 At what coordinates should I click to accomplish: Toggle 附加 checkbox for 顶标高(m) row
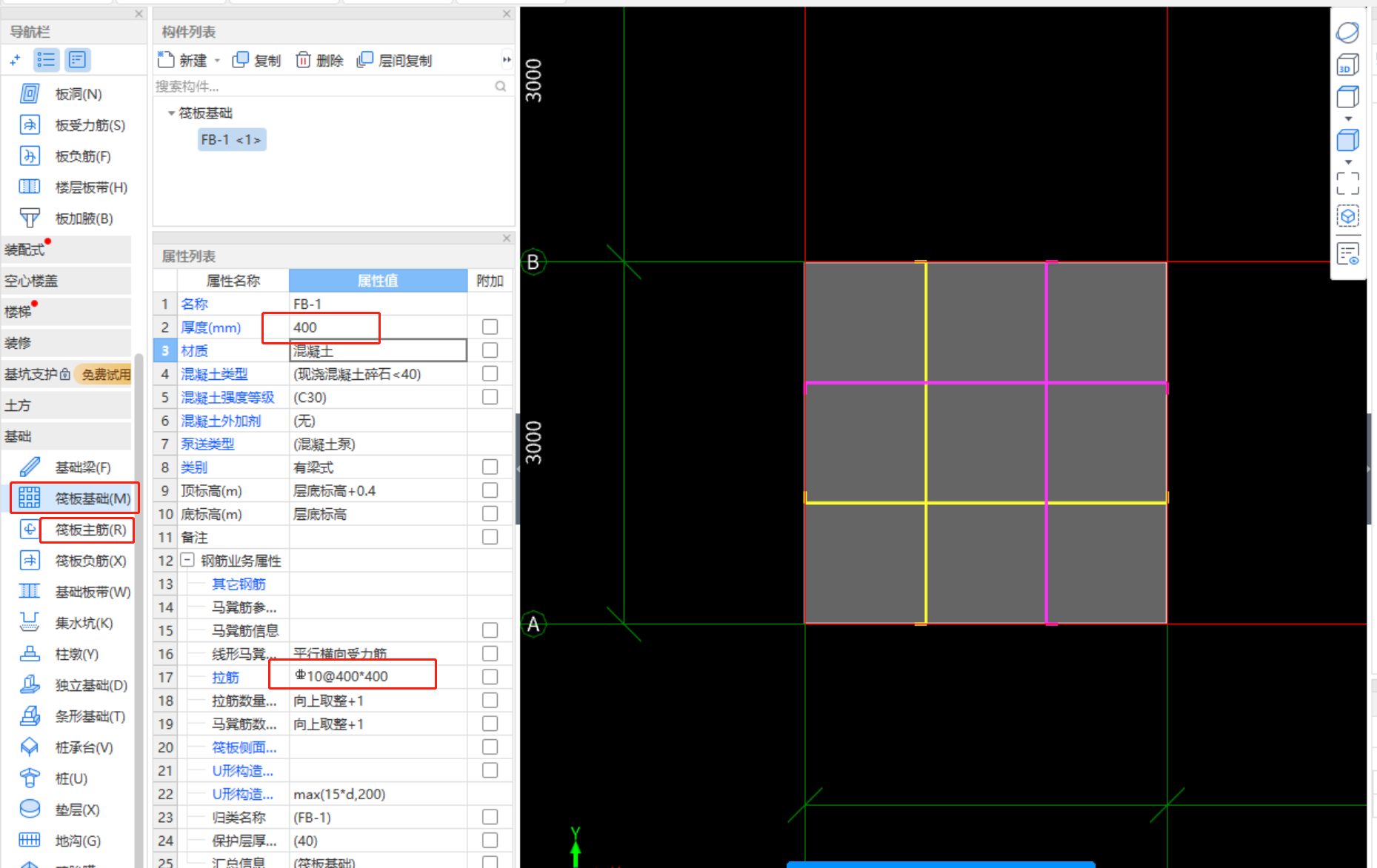pyautogui.click(x=490, y=490)
